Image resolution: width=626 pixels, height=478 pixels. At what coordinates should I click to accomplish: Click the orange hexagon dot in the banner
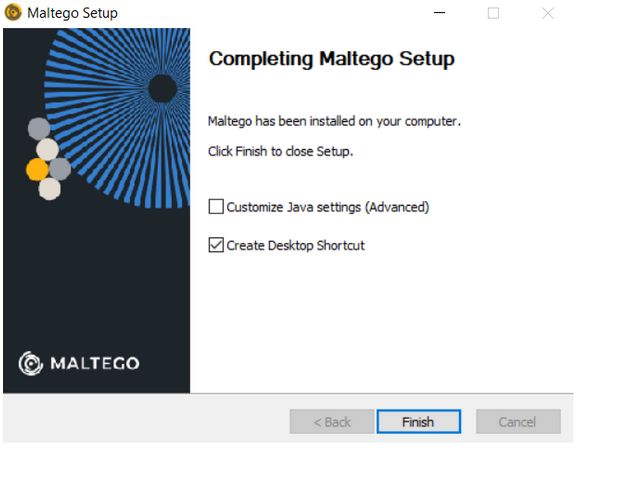(x=37, y=169)
